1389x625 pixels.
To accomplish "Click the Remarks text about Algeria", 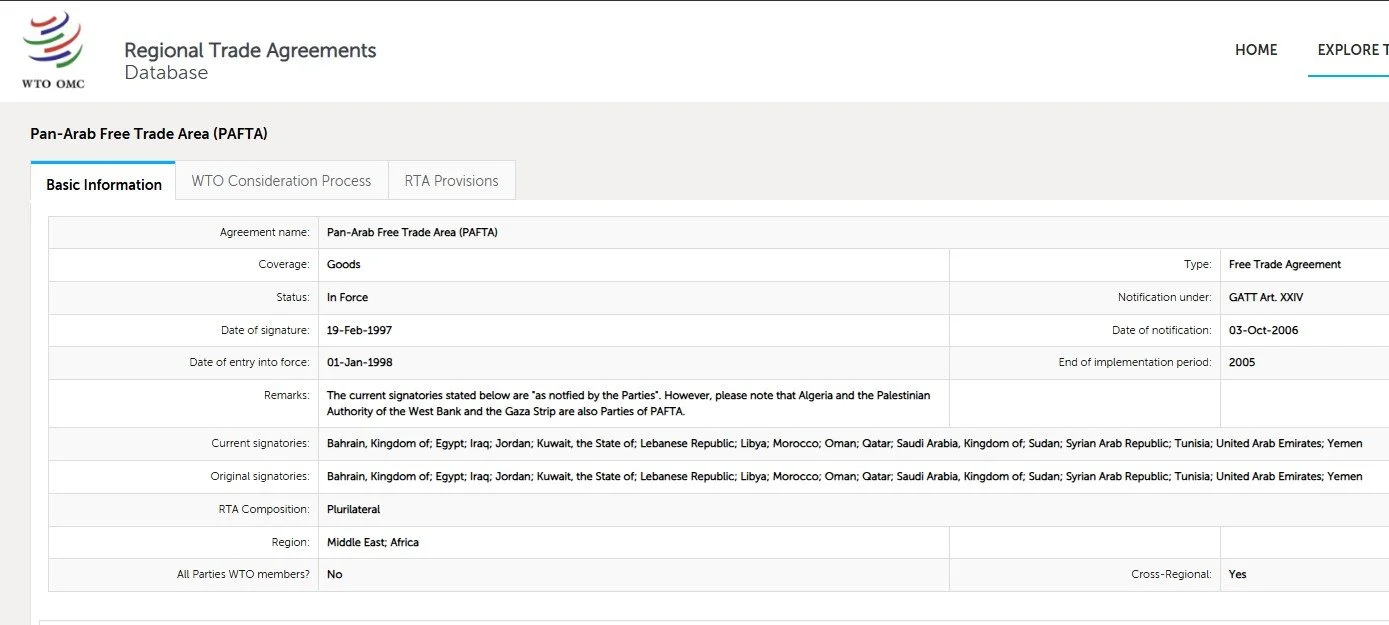I will click(x=628, y=404).
